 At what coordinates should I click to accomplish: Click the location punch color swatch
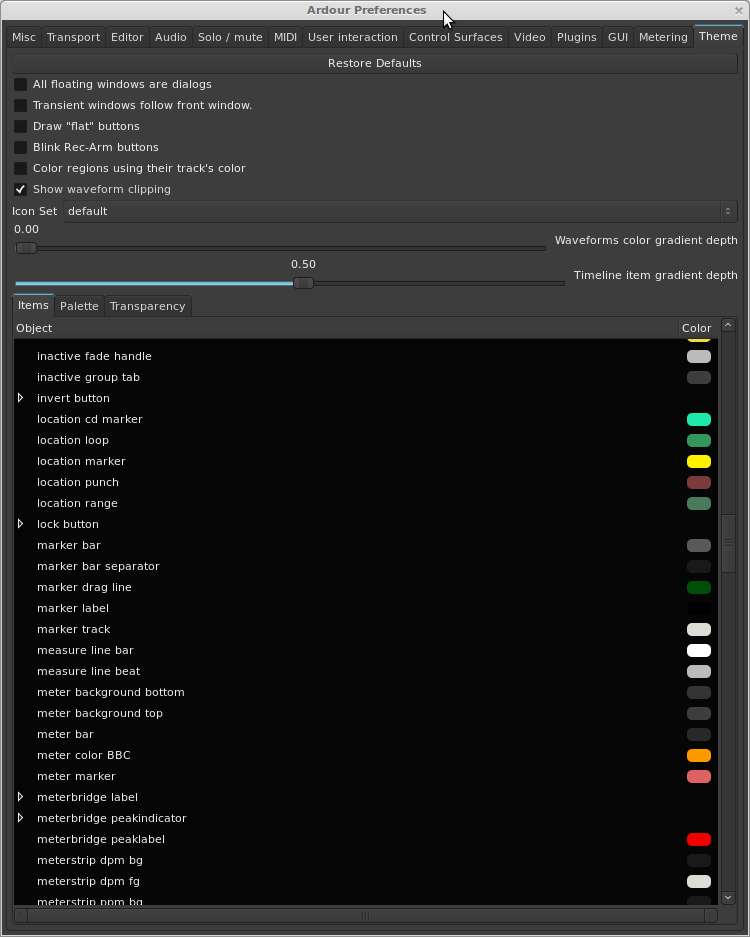[x=698, y=482]
